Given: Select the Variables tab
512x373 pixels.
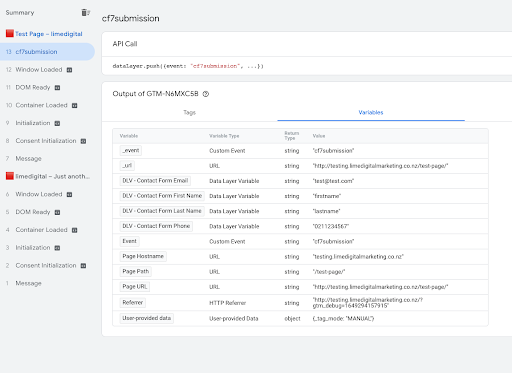Looking at the screenshot, I should point(371,113).
